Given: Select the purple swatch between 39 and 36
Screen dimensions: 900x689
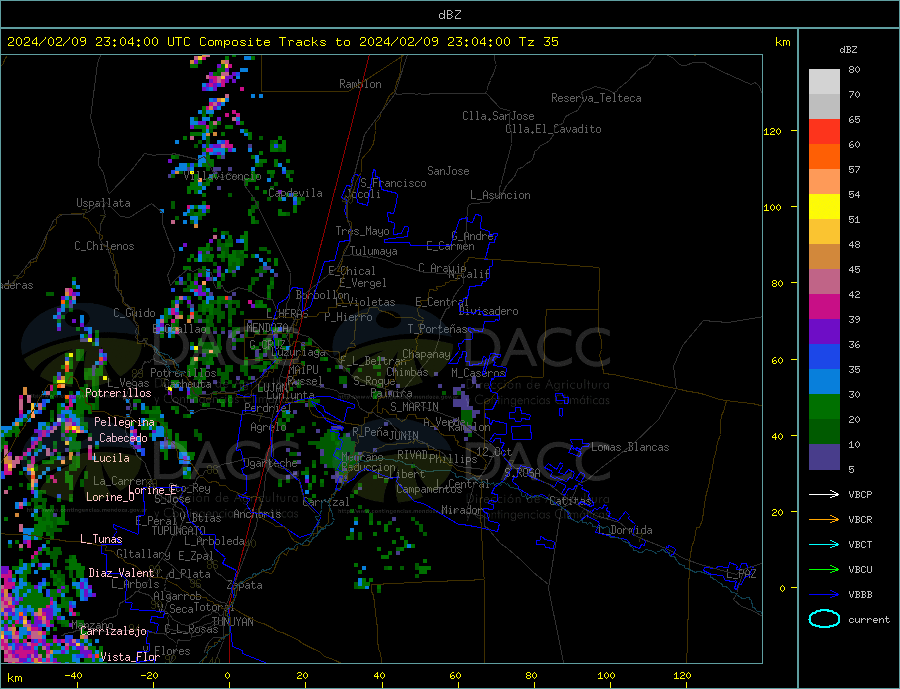Looking at the screenshot, I should pos(824,332).
